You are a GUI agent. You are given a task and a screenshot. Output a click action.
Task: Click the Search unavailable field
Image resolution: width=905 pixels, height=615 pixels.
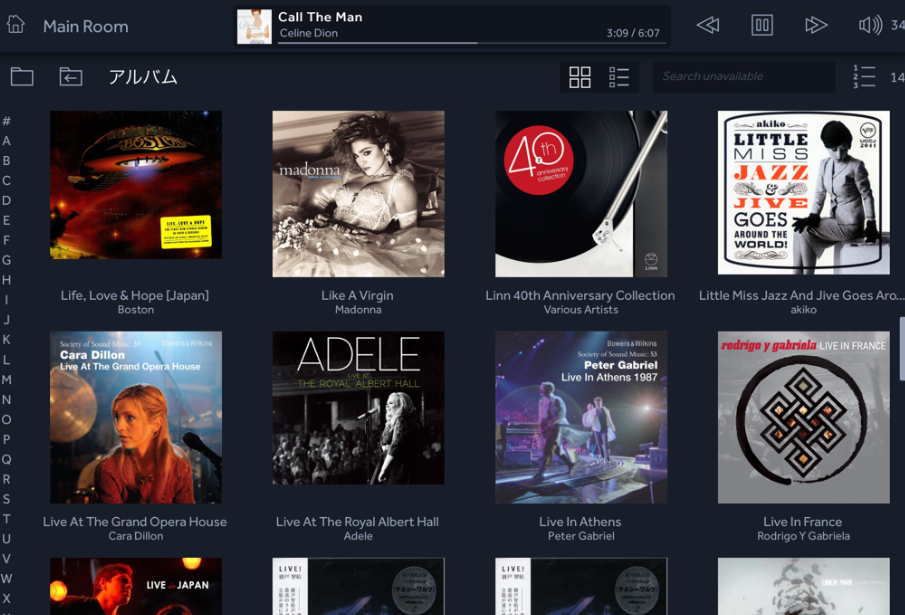tap(744, 77)
